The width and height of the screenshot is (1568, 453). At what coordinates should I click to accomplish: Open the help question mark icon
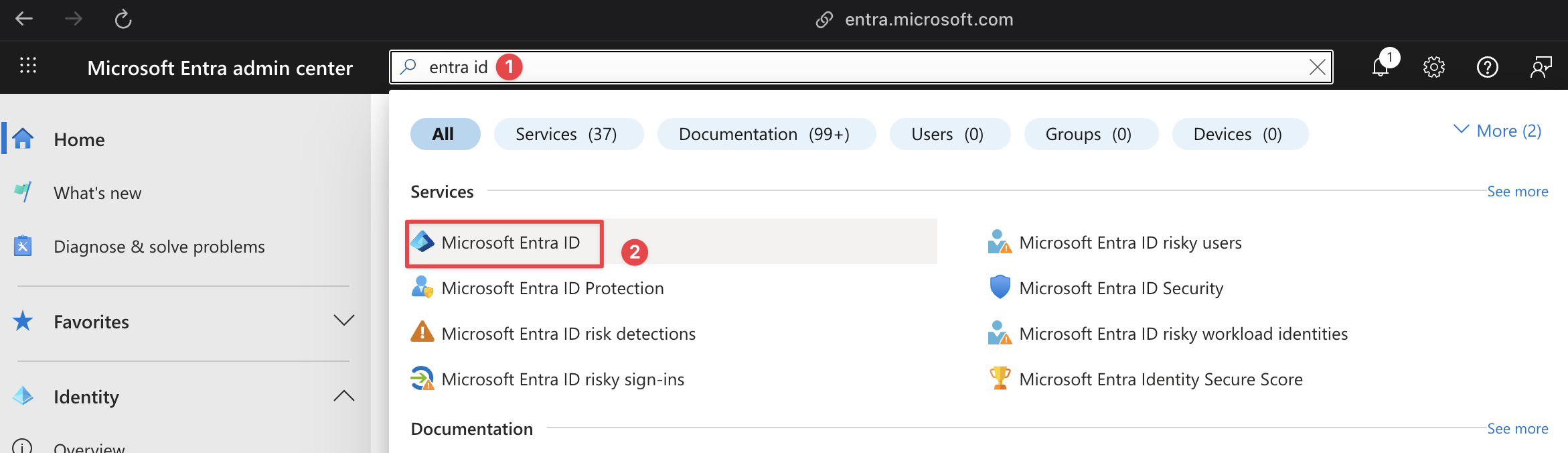[x=1487, y=67]
